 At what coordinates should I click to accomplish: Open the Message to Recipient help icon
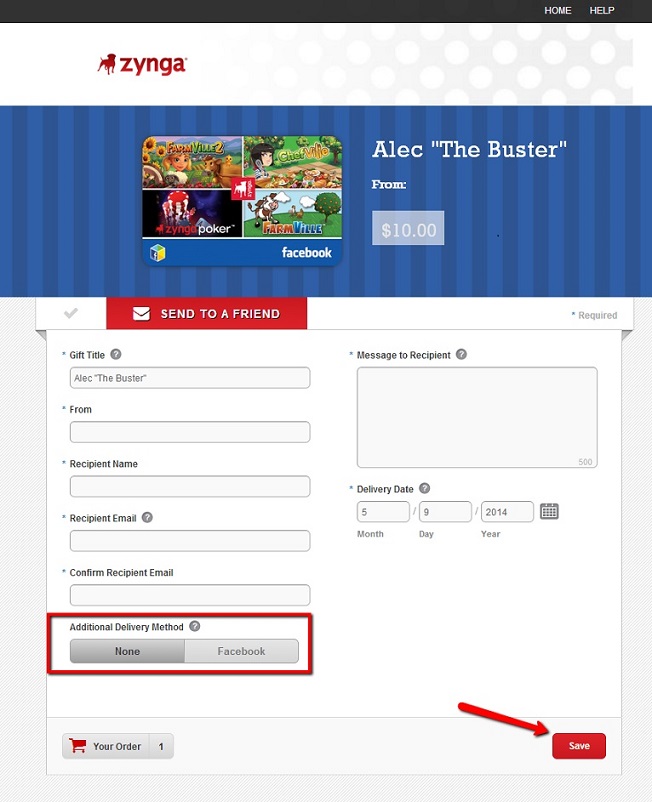pos(461,354)
